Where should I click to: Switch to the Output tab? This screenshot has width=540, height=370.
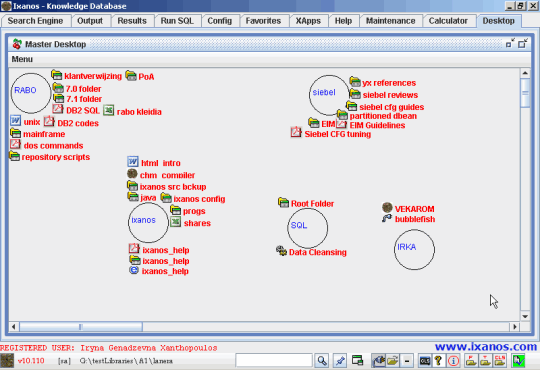(90, 21)
